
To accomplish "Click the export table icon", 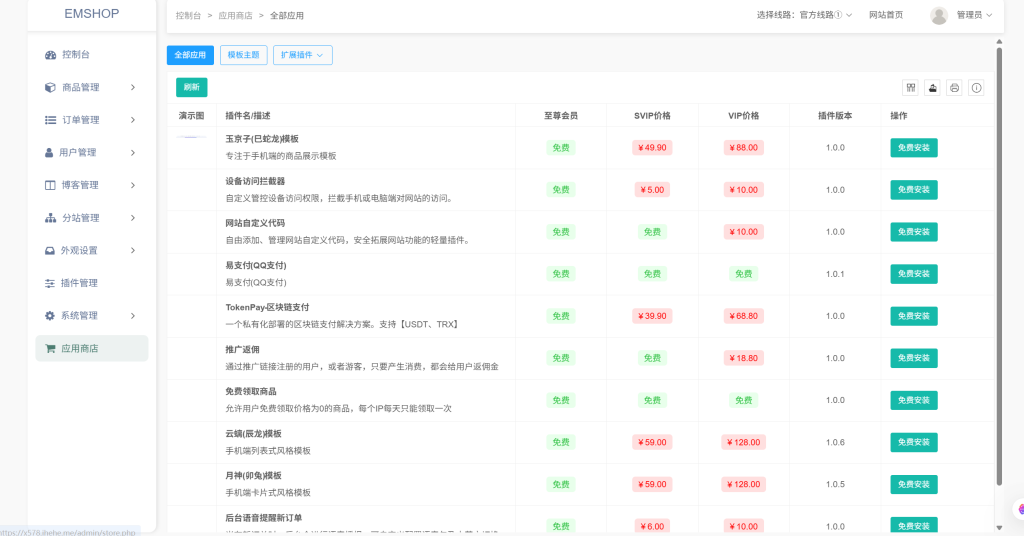I will 933,87.
